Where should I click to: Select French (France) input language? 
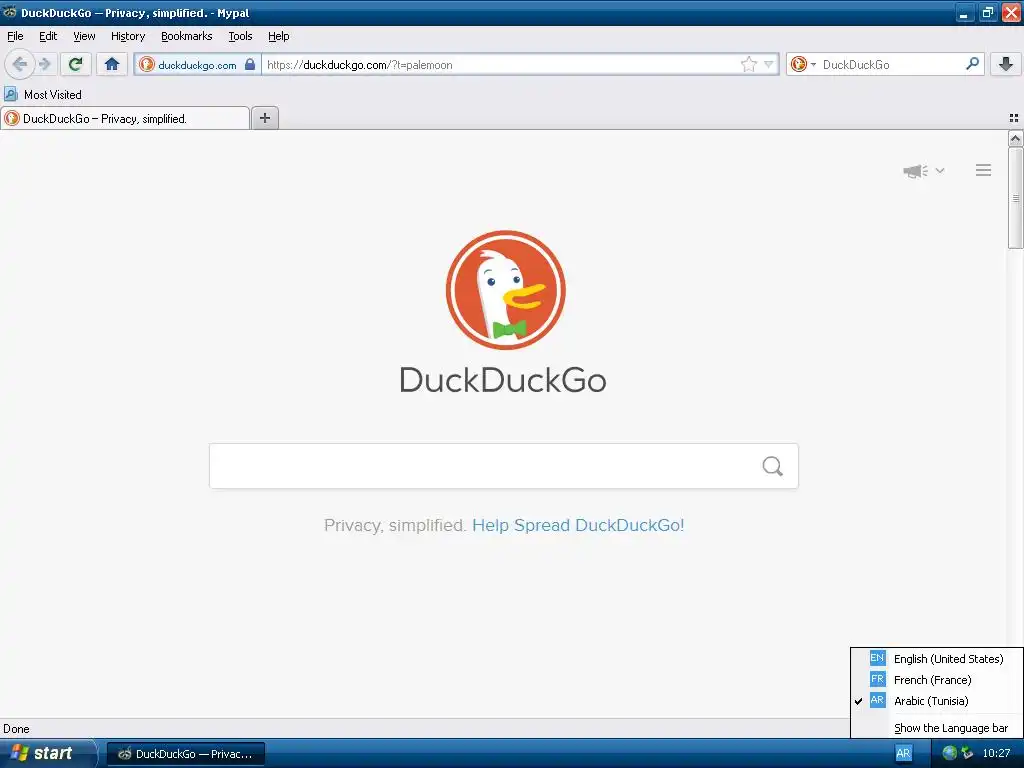point(936,680)
